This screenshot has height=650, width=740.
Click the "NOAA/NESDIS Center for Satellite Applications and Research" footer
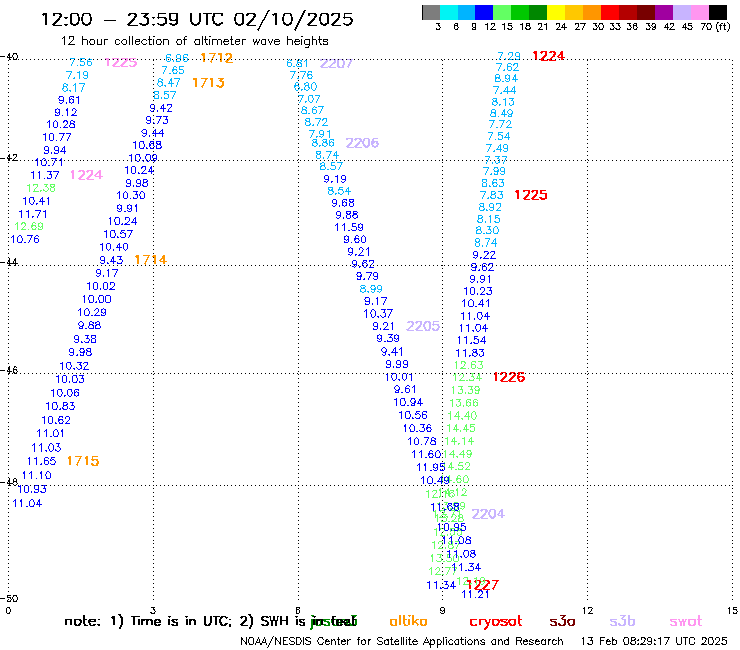[x=402, y=642]
